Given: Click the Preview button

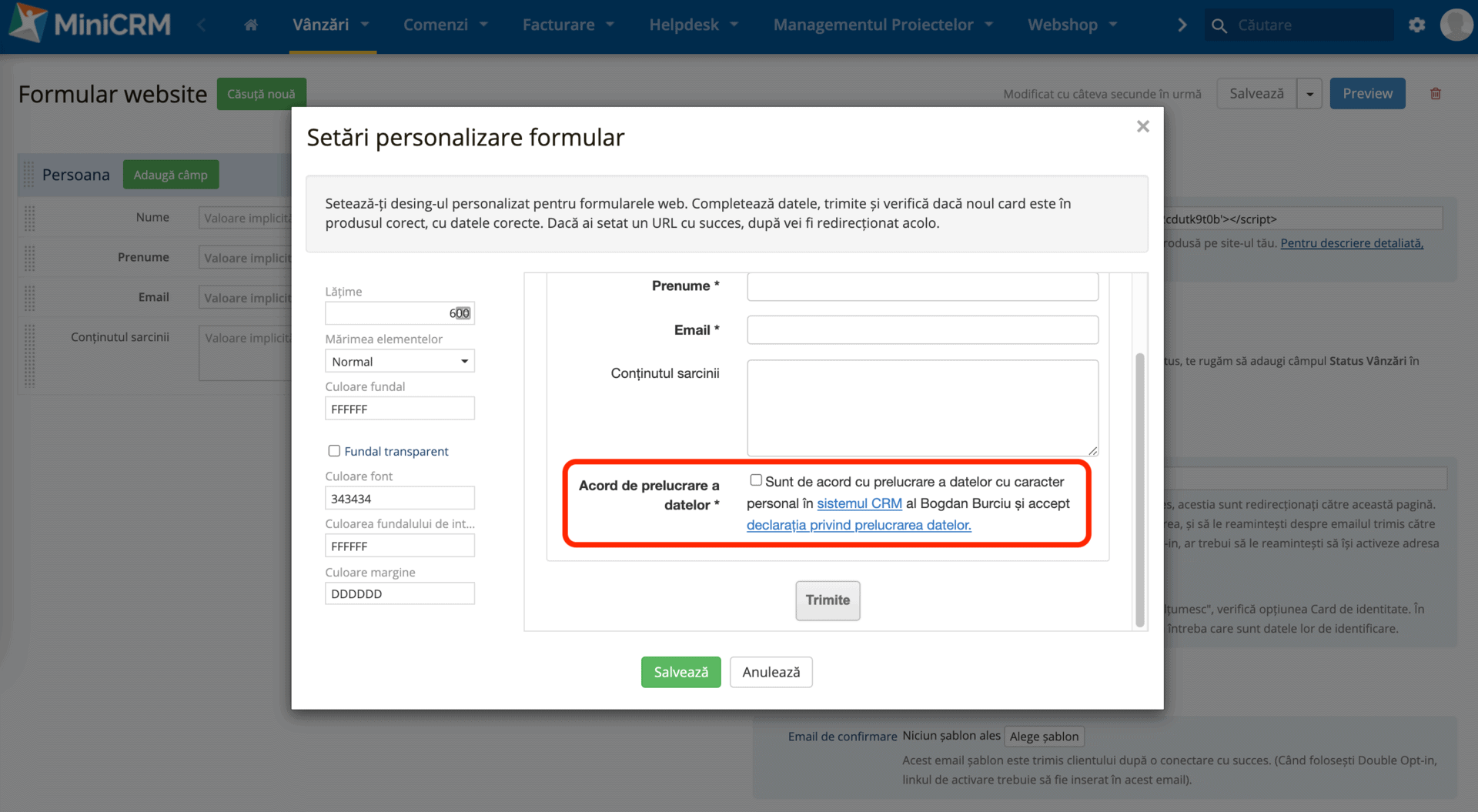Looking at the screenshot, I should (x=1367, y=93).
